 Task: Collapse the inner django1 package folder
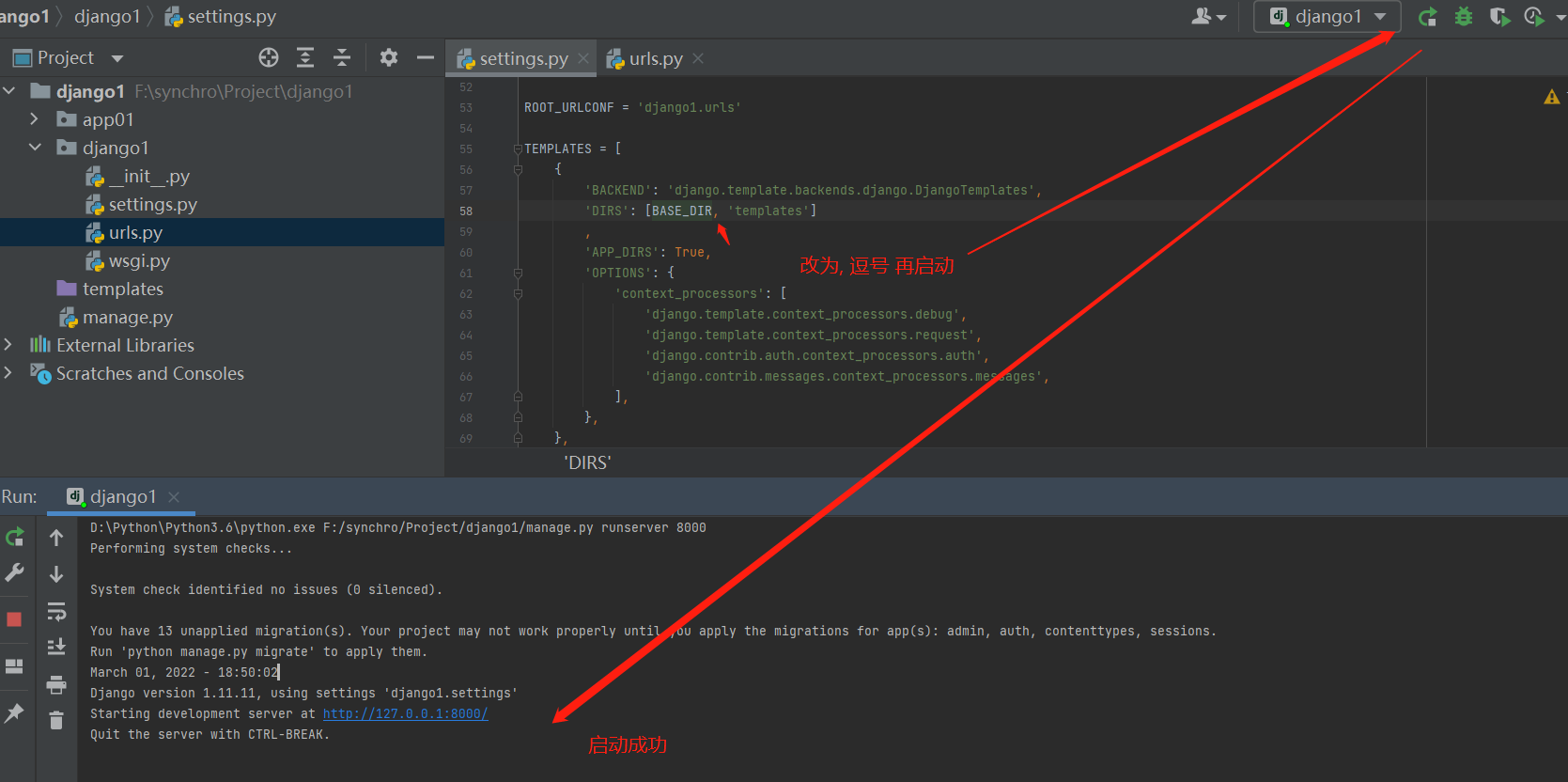point(35,148)
